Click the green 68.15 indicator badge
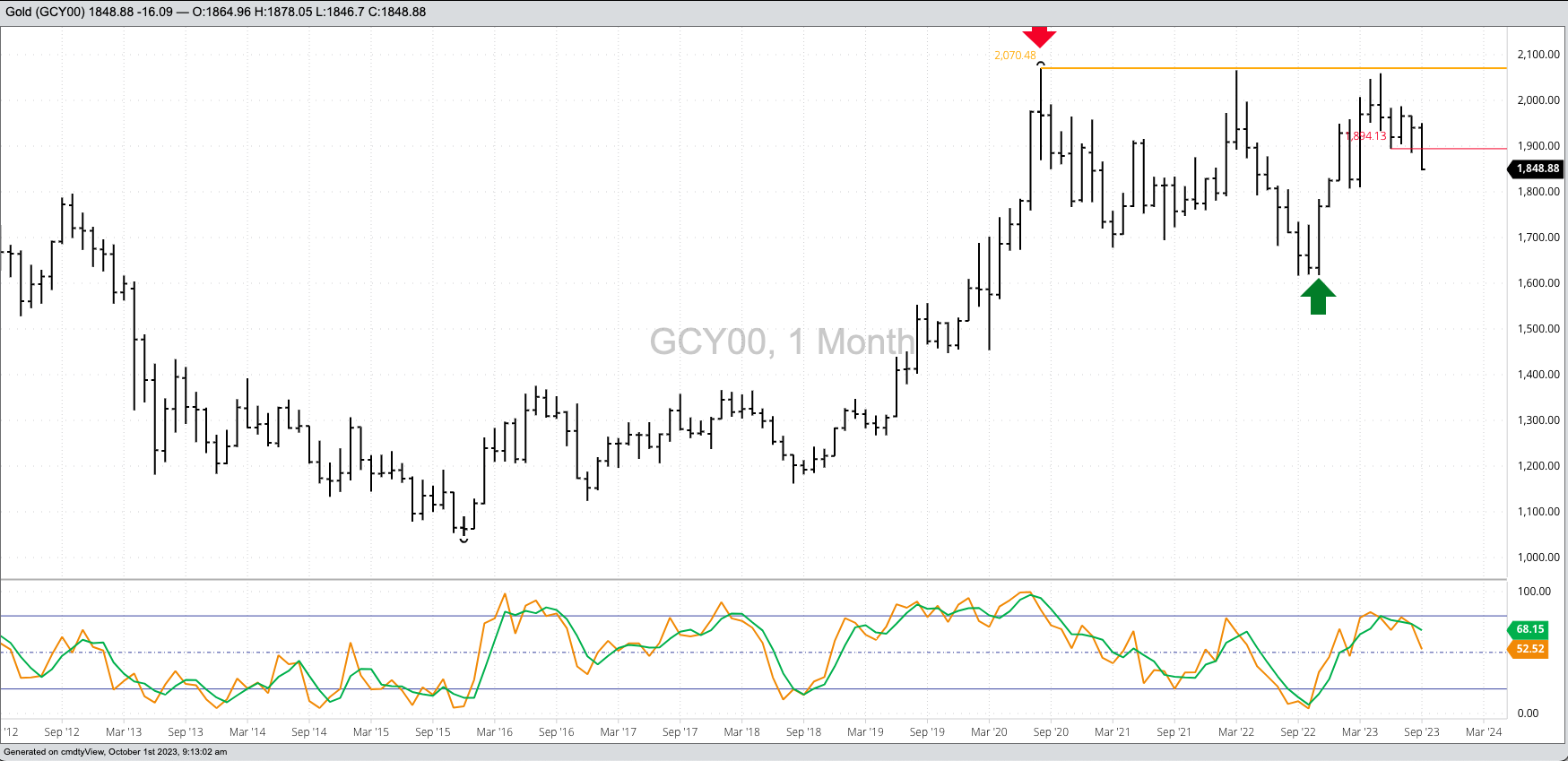Image resolution: width=1568 pixels, height=761 pixels. (1529, 629)
